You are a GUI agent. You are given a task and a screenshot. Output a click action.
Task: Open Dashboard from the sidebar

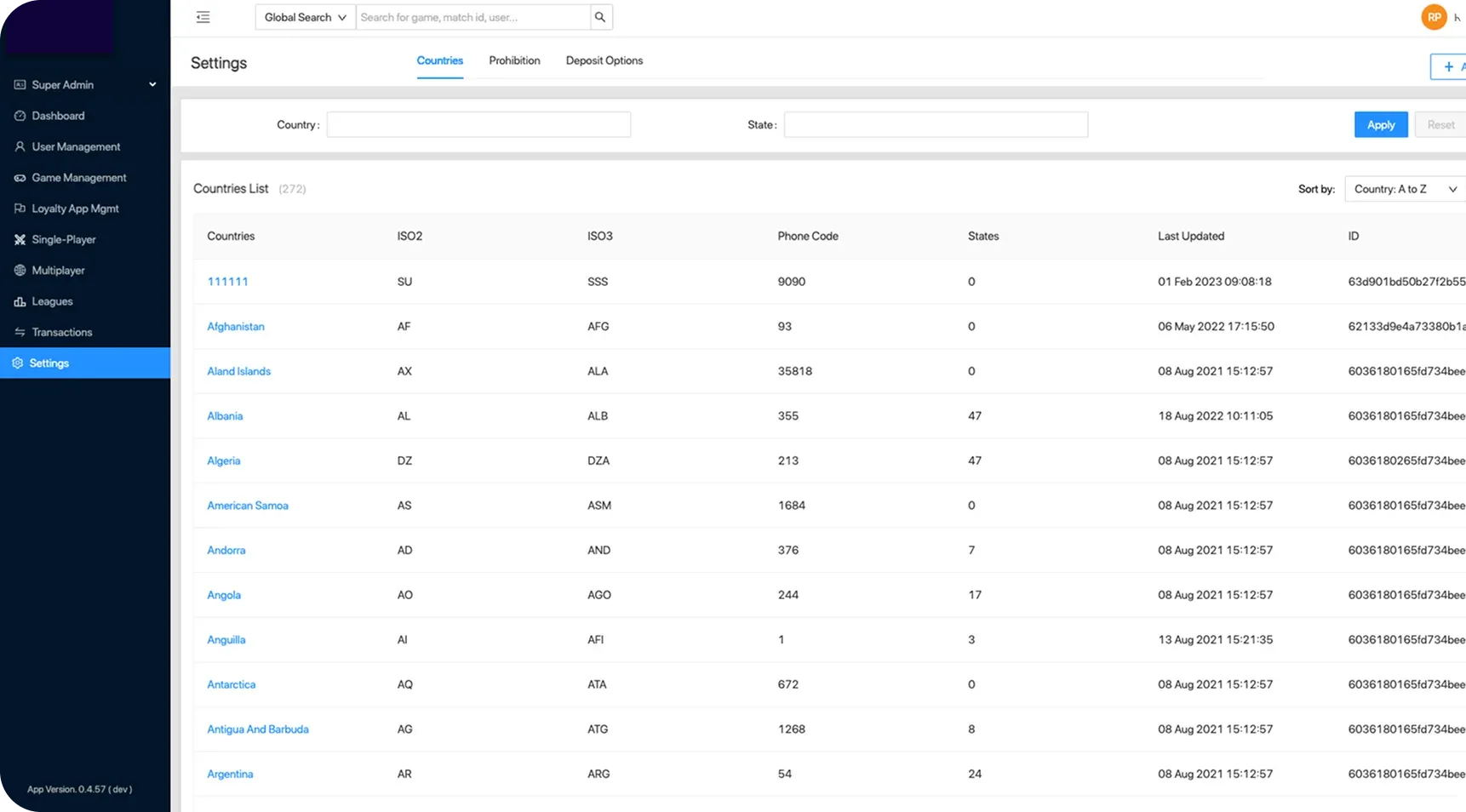(58, 116)
